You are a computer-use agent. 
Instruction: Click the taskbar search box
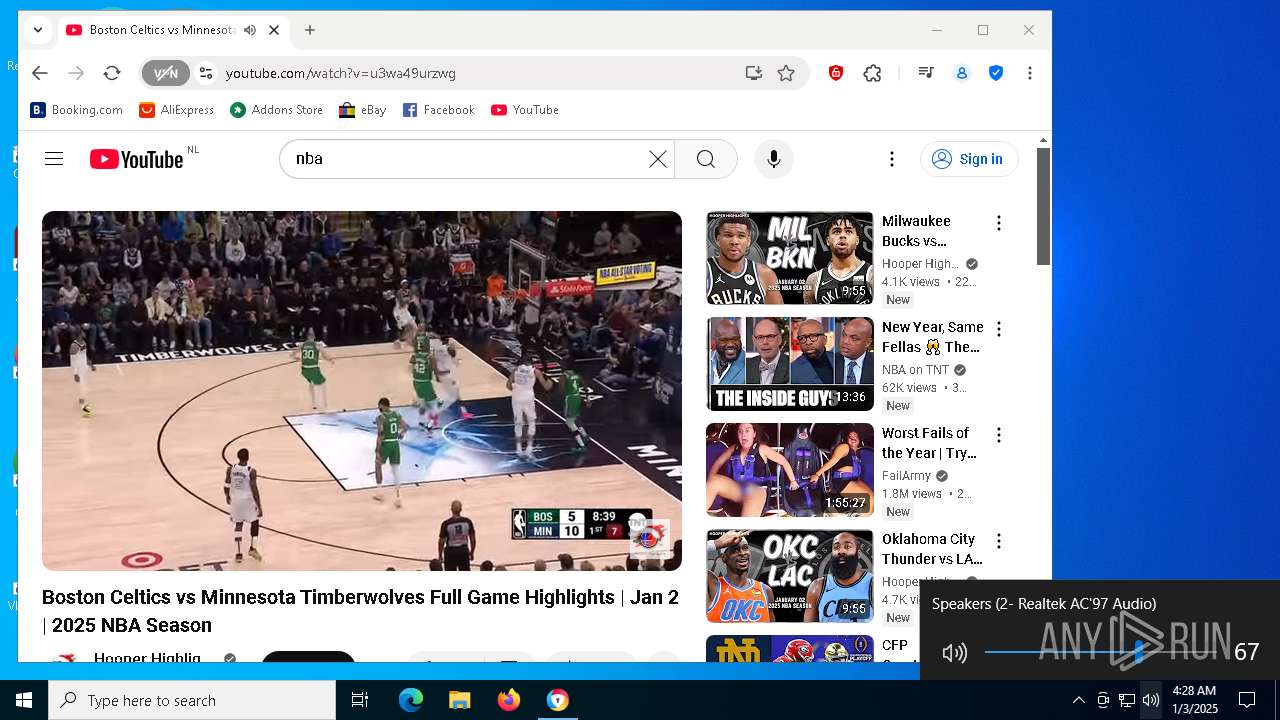pos(192,700)
